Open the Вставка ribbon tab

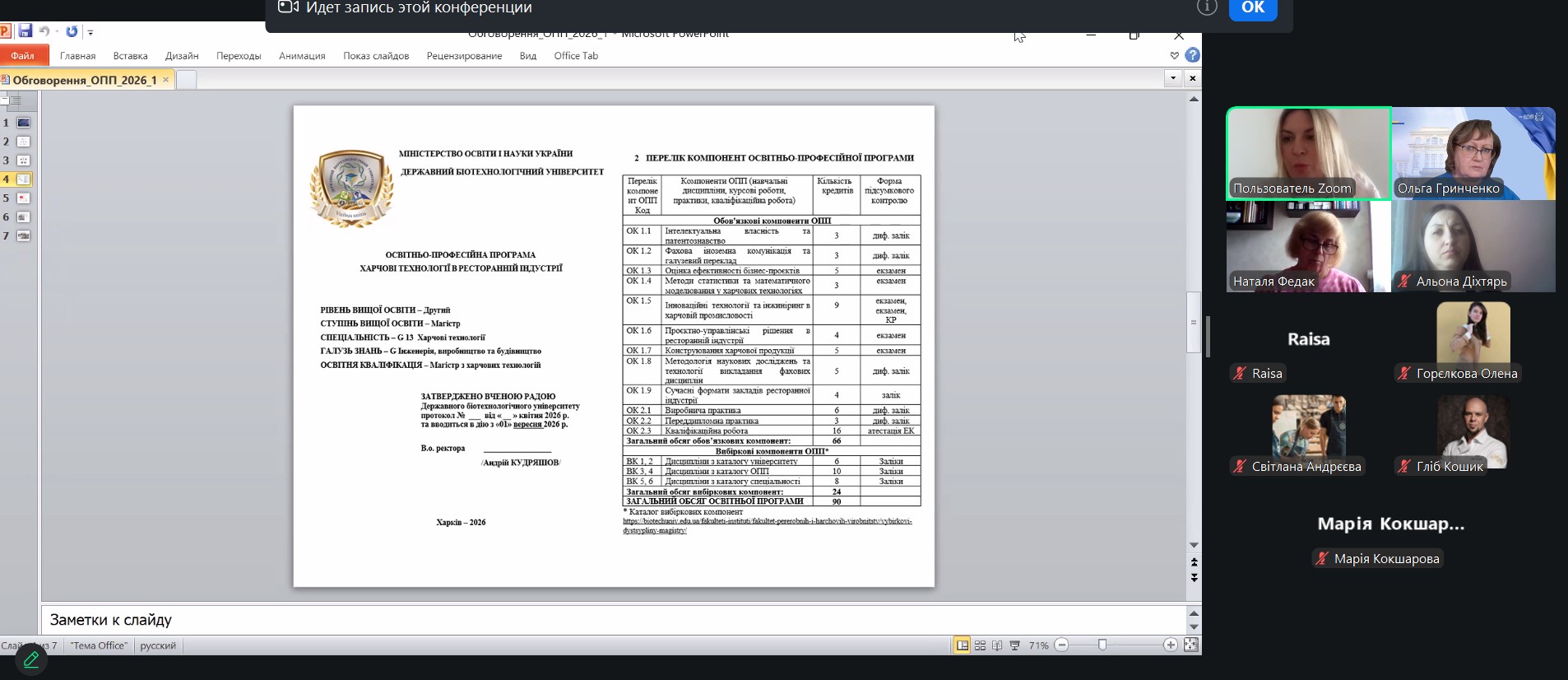pyautogui.click(x=130, y=56)
